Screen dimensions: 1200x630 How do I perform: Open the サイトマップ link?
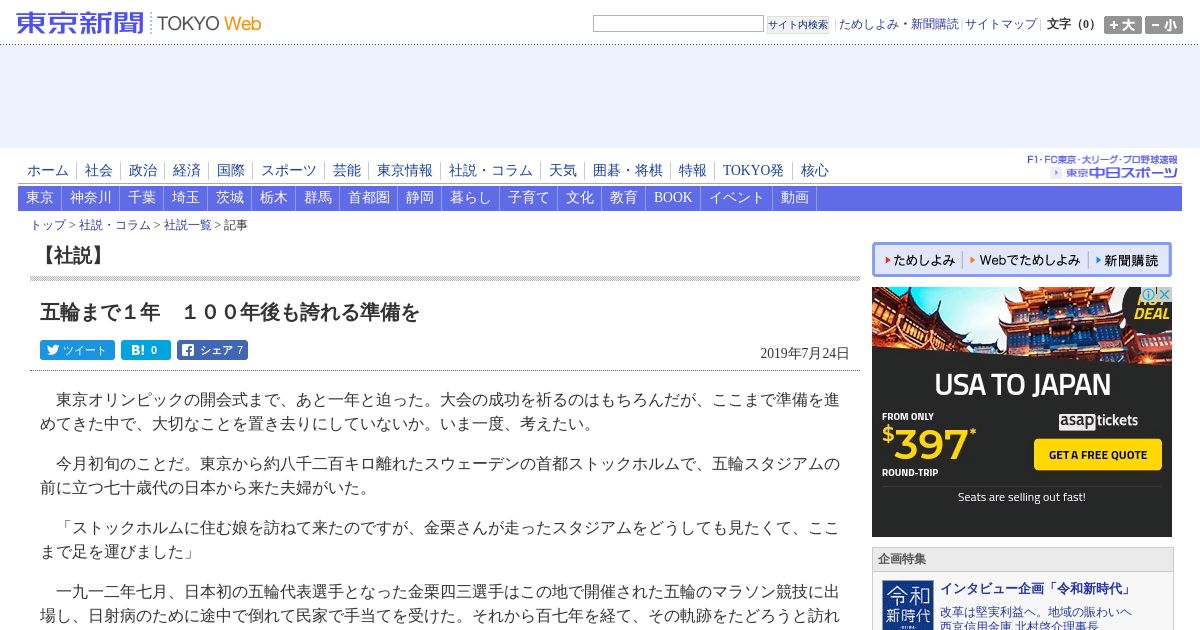point(1001,24)
